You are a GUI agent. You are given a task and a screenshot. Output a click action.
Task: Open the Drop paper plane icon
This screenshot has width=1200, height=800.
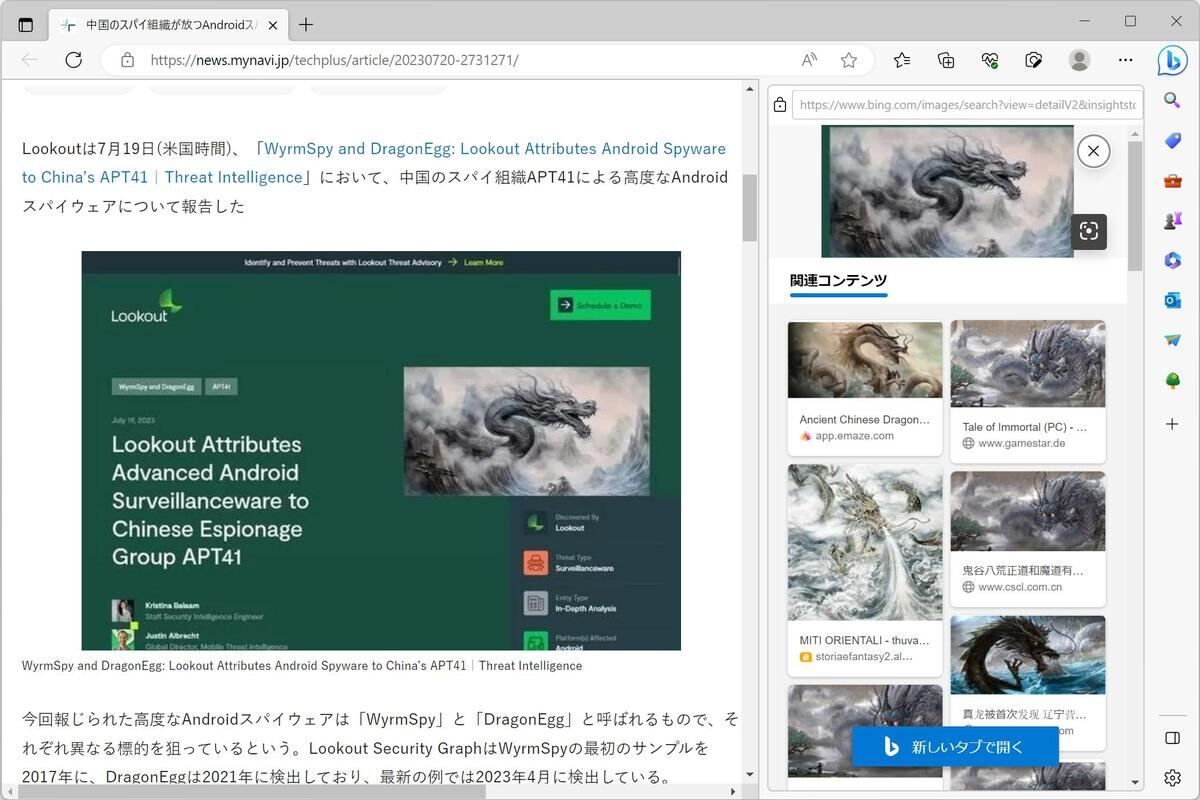click(1173, 340)
